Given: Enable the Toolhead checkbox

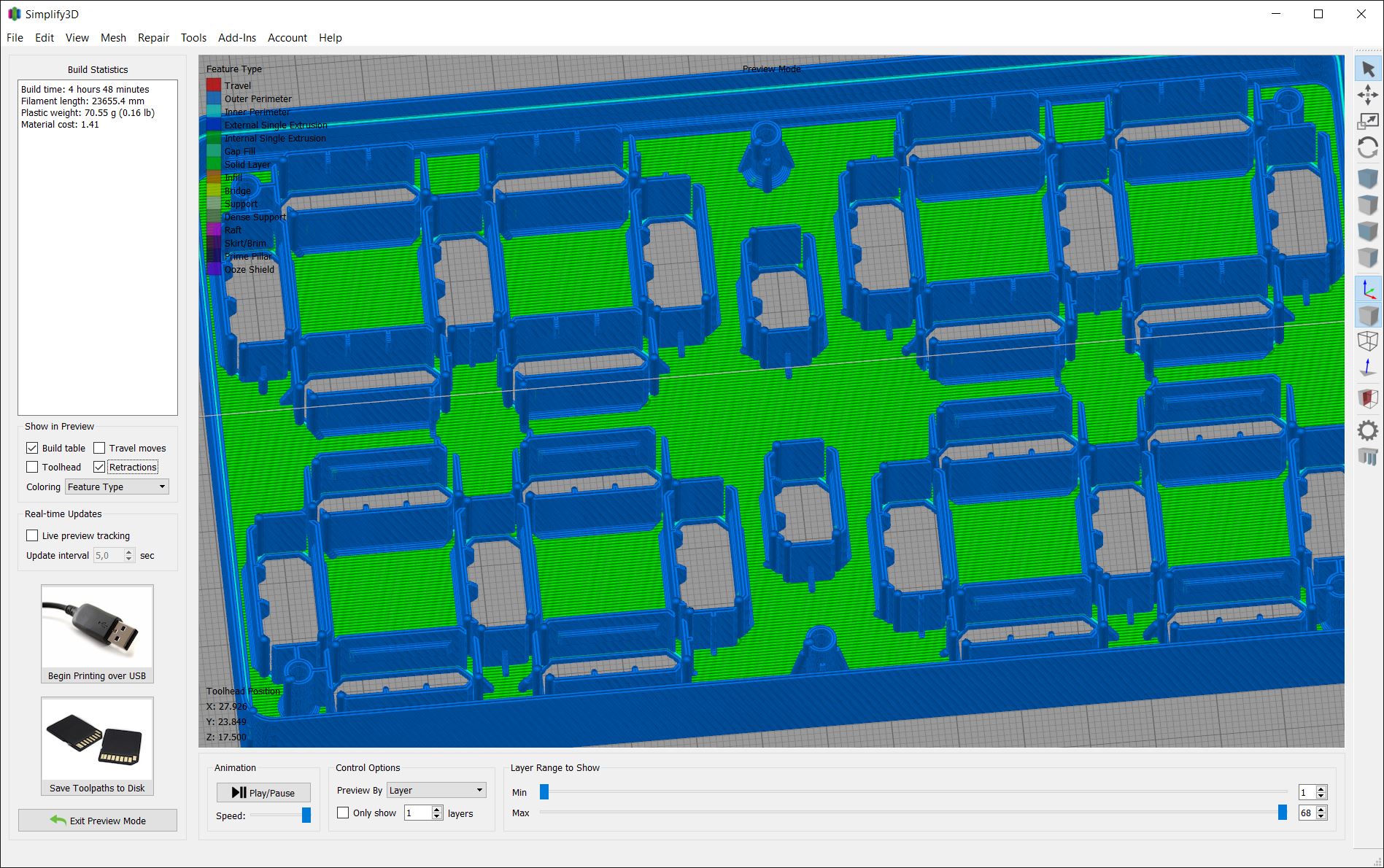Looking at the screenshot, I should click(x=32, y=467).
